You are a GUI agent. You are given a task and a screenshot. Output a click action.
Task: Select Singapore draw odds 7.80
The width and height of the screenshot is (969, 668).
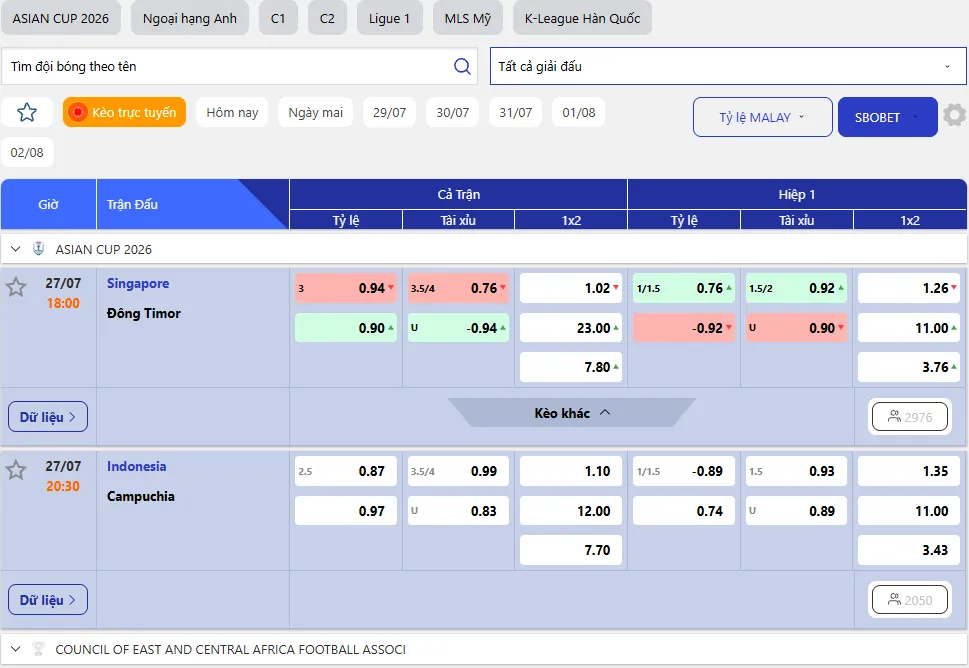[570, 367]
